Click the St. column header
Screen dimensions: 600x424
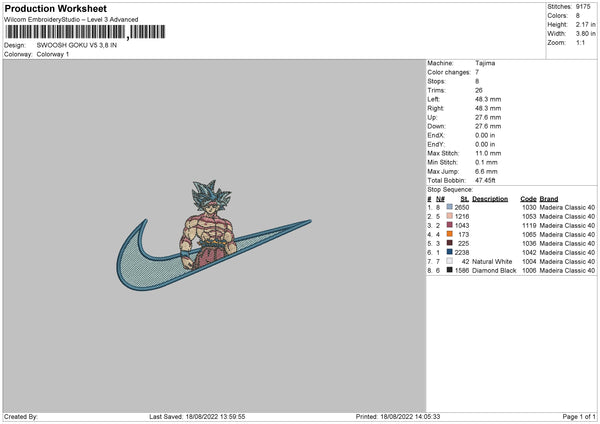[465, 199]
